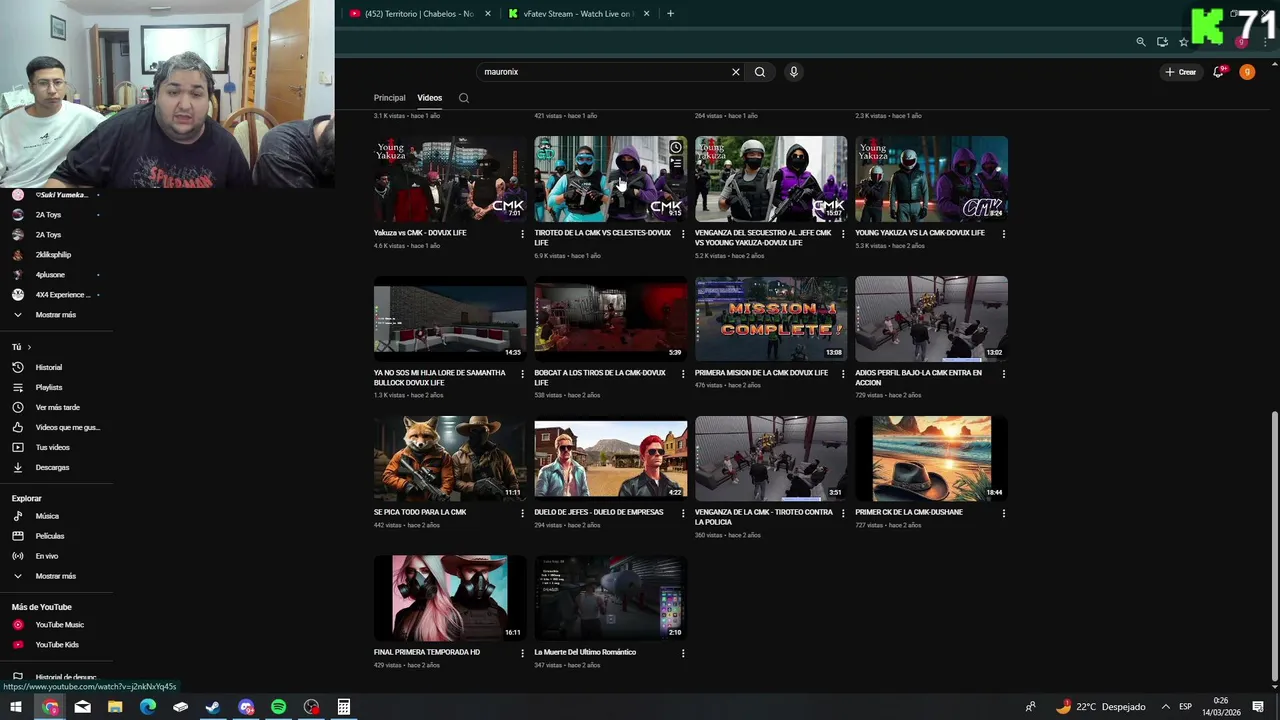This screenshot has height=720, width=1280.
Task: Switch to the Territorio Chabelos tab
Action: point(420,14)
